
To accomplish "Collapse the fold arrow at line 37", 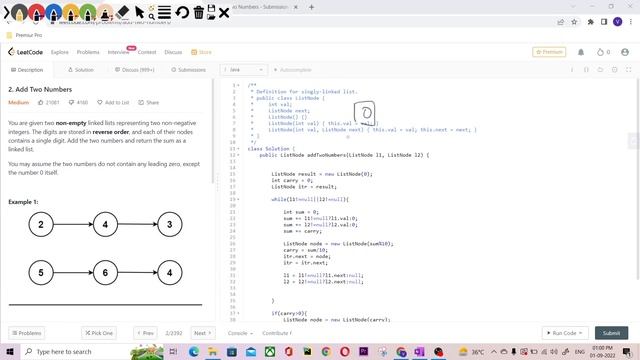I will [238, 313].
